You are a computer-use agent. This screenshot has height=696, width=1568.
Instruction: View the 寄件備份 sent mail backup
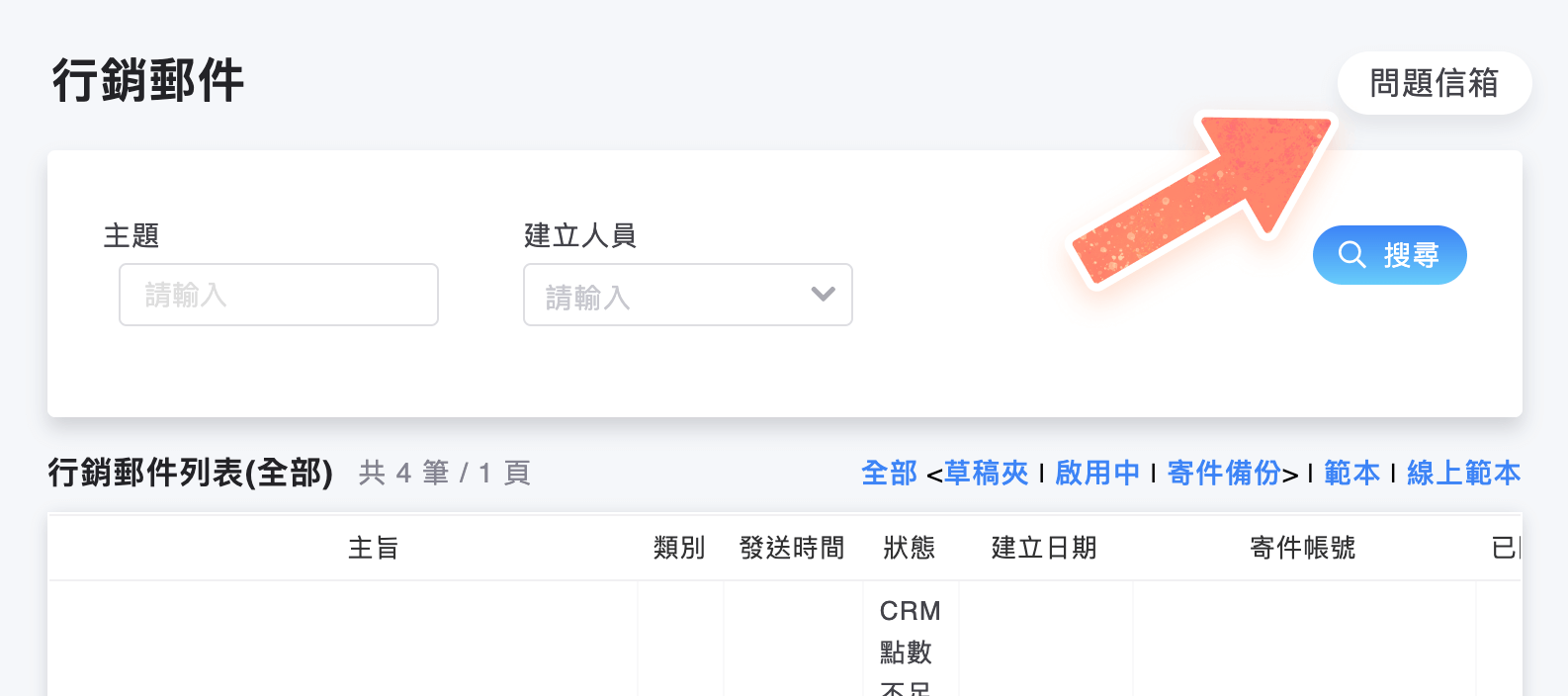(x=1223, y=473)
